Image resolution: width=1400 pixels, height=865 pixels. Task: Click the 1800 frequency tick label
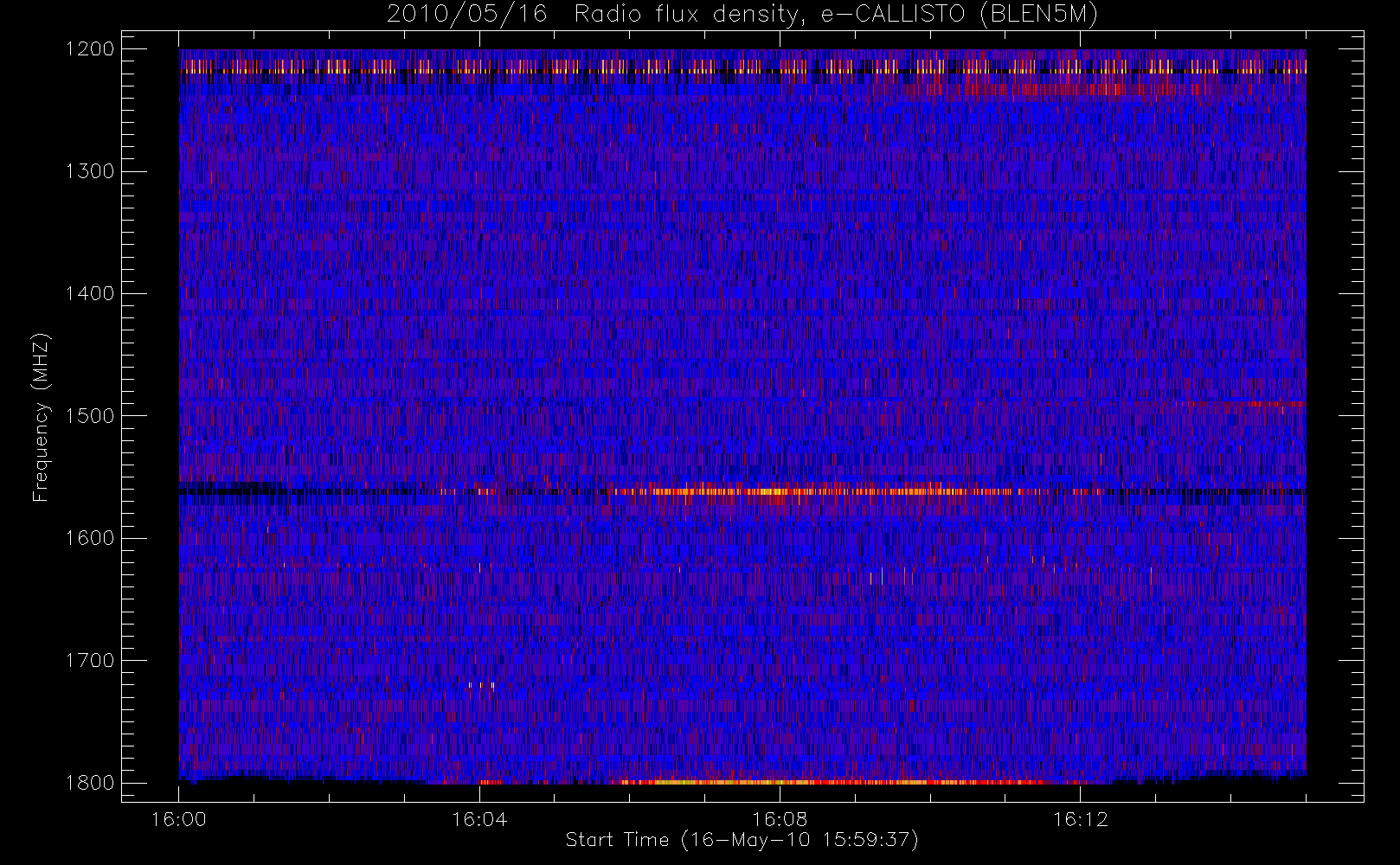point(91,783)
